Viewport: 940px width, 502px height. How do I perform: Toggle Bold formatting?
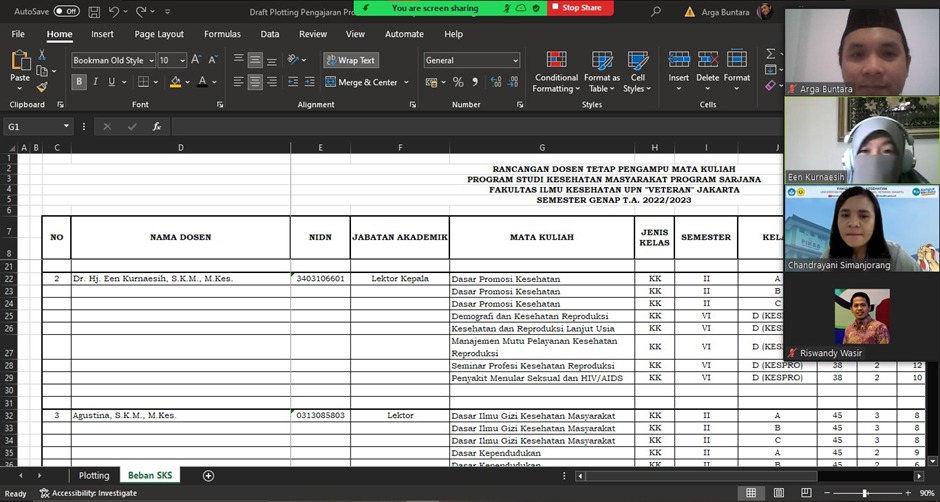tap(79, 82)
